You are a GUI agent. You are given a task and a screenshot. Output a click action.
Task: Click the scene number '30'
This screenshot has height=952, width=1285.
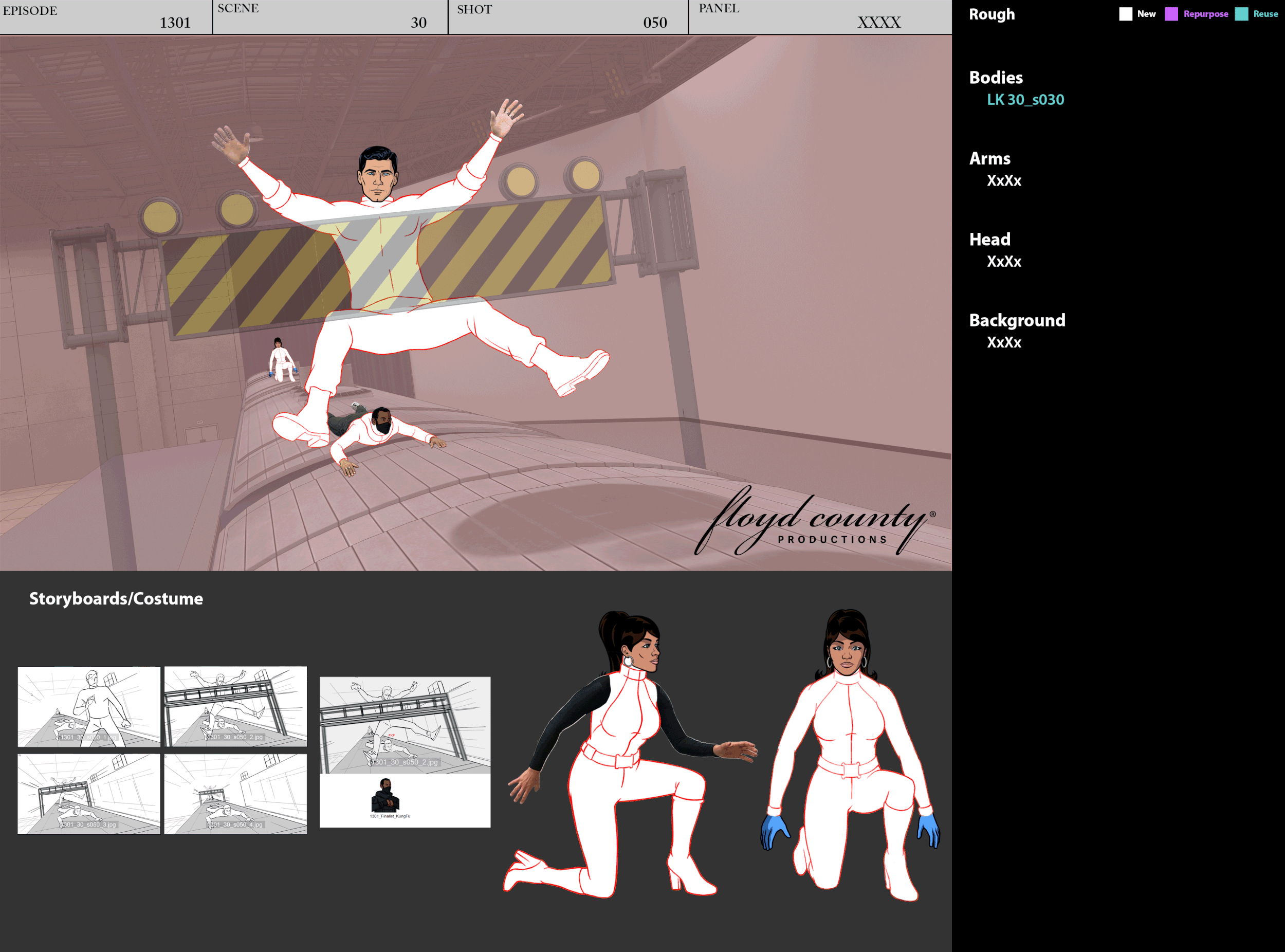pyautogui.click(x=419, y=23)
